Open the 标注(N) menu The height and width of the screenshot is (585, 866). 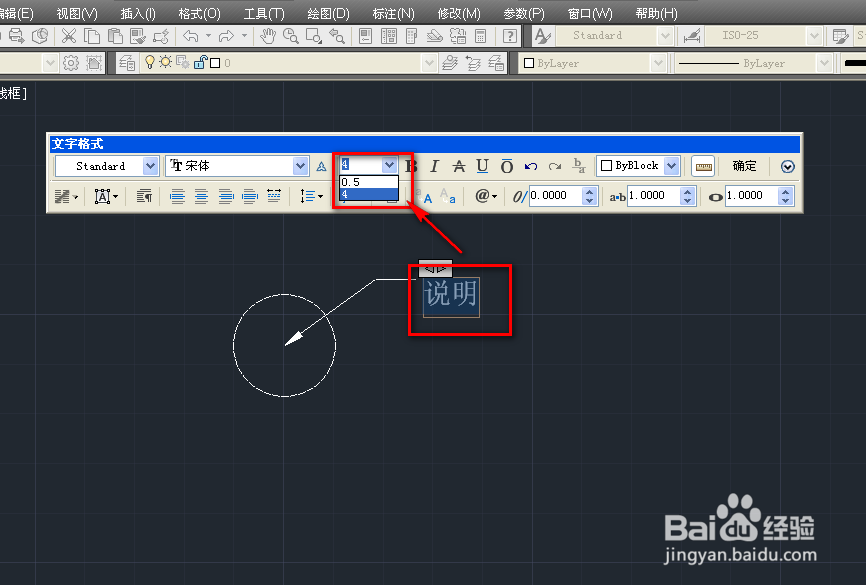393,13
